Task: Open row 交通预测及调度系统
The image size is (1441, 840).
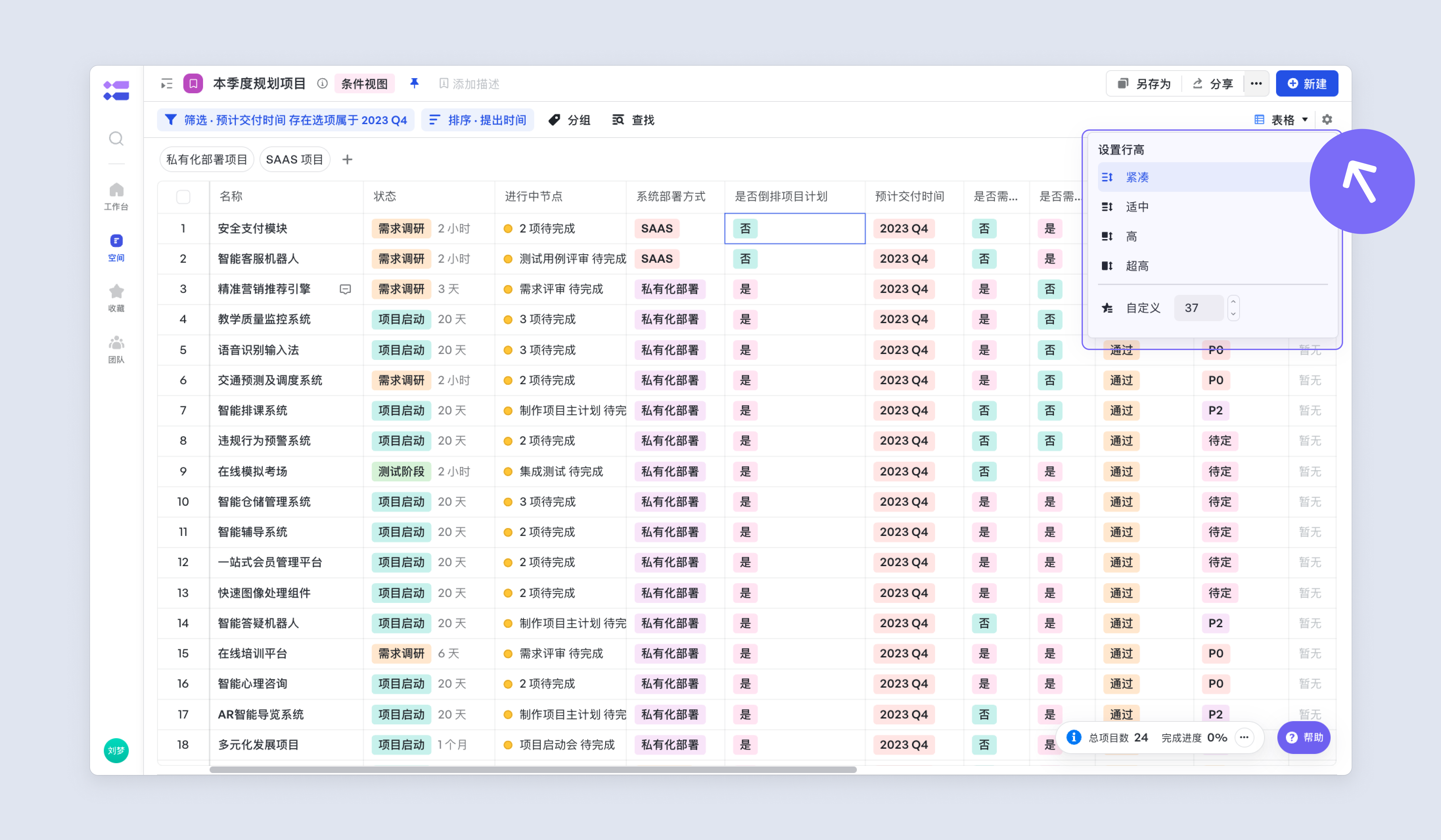Action: pyautogui.click(x=270, y=381)
